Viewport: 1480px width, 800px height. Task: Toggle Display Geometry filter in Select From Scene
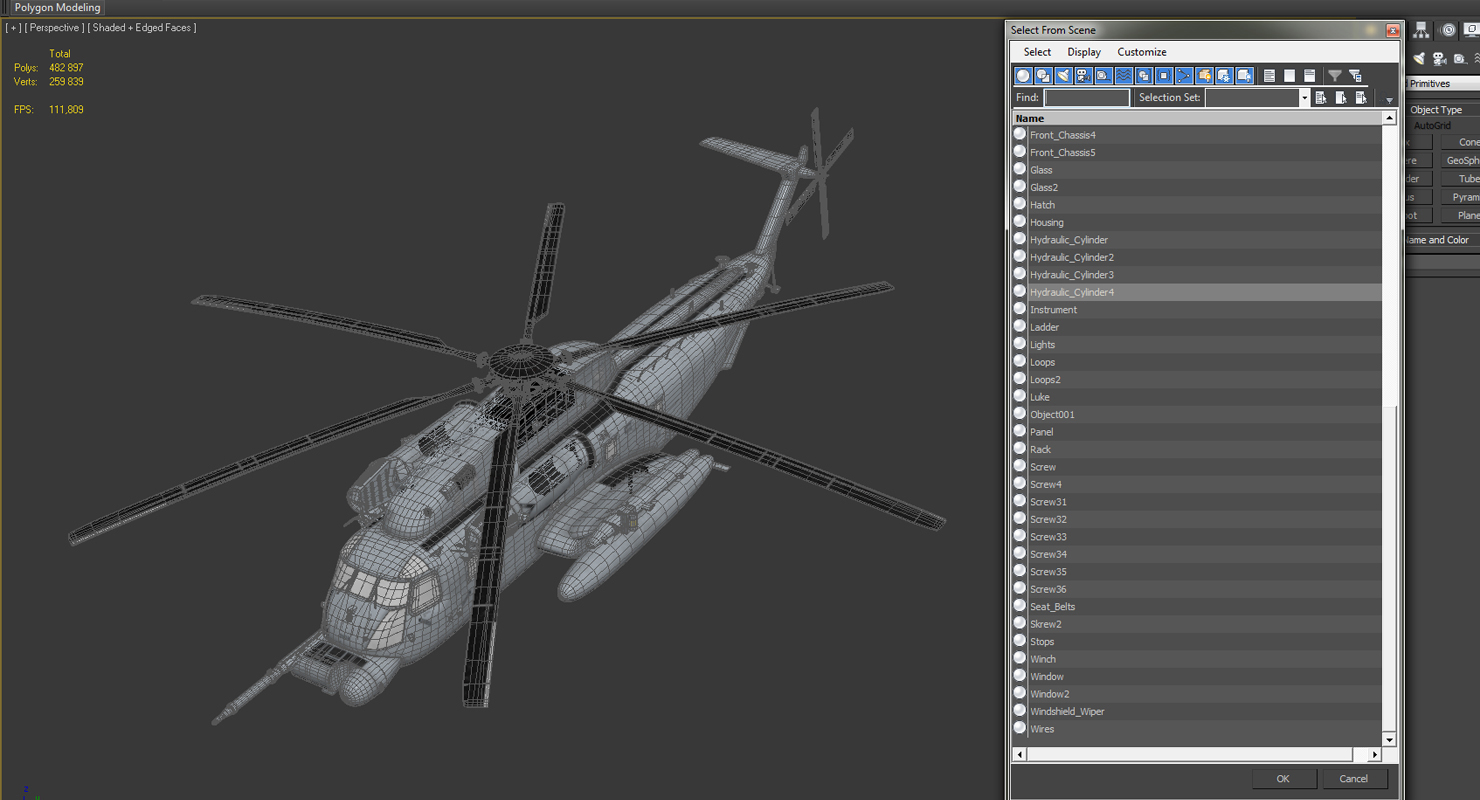point(1023,76)
